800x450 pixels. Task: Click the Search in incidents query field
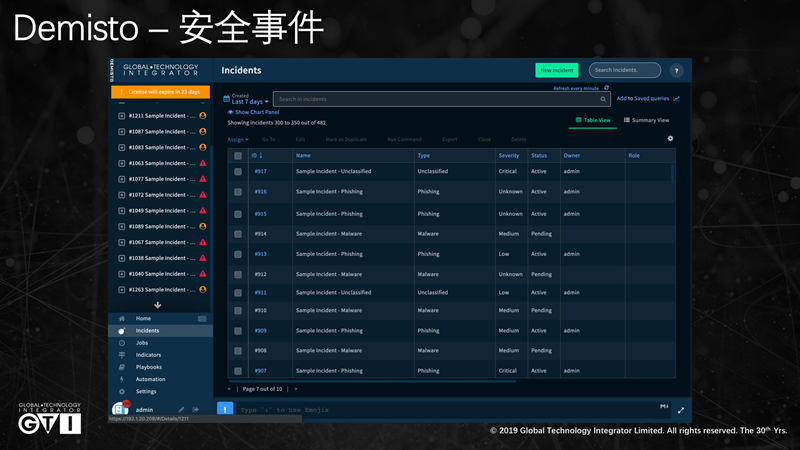pyautogui.click(x=442, y=99)
